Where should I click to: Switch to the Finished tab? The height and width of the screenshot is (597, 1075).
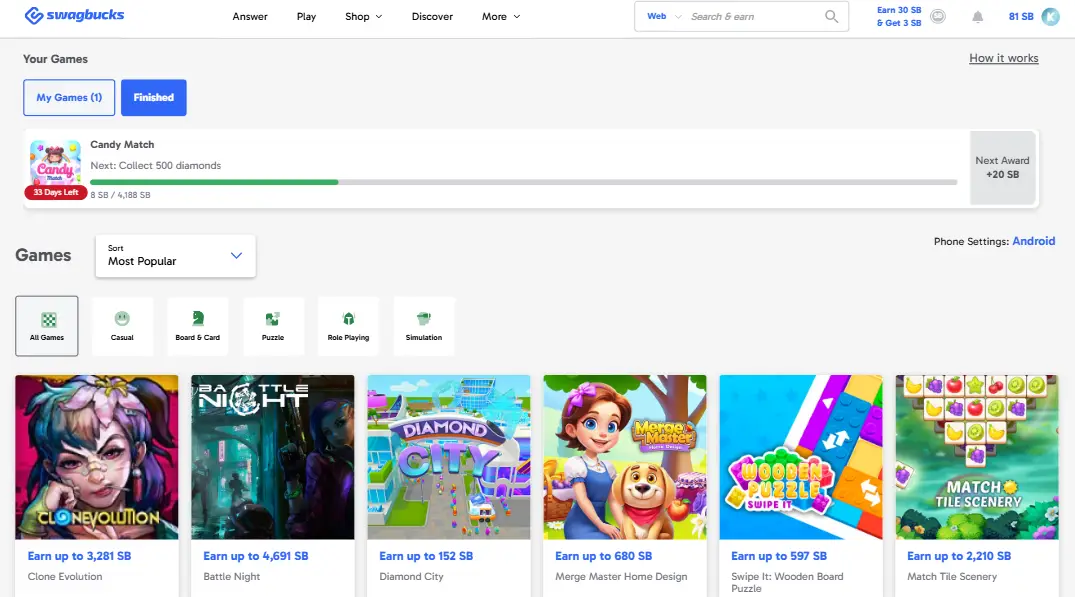153,98
